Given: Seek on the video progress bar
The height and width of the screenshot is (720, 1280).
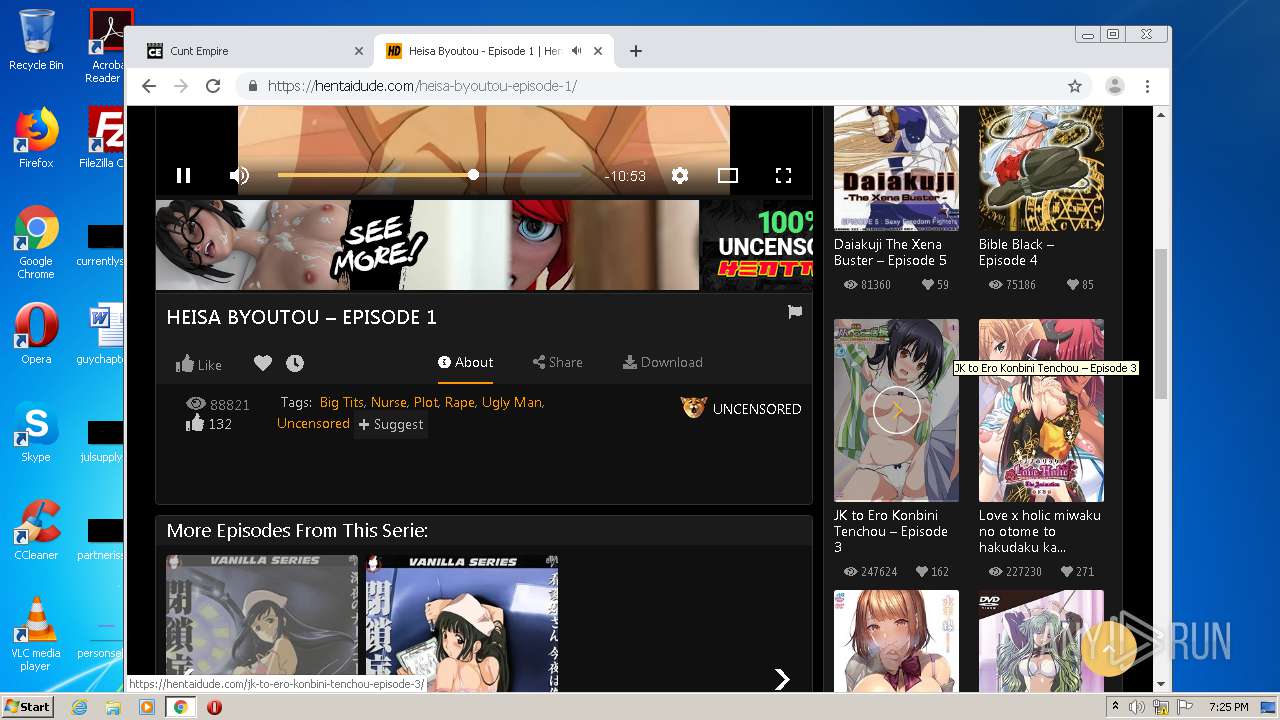Looking at the screenshot, I should (429, 175).
